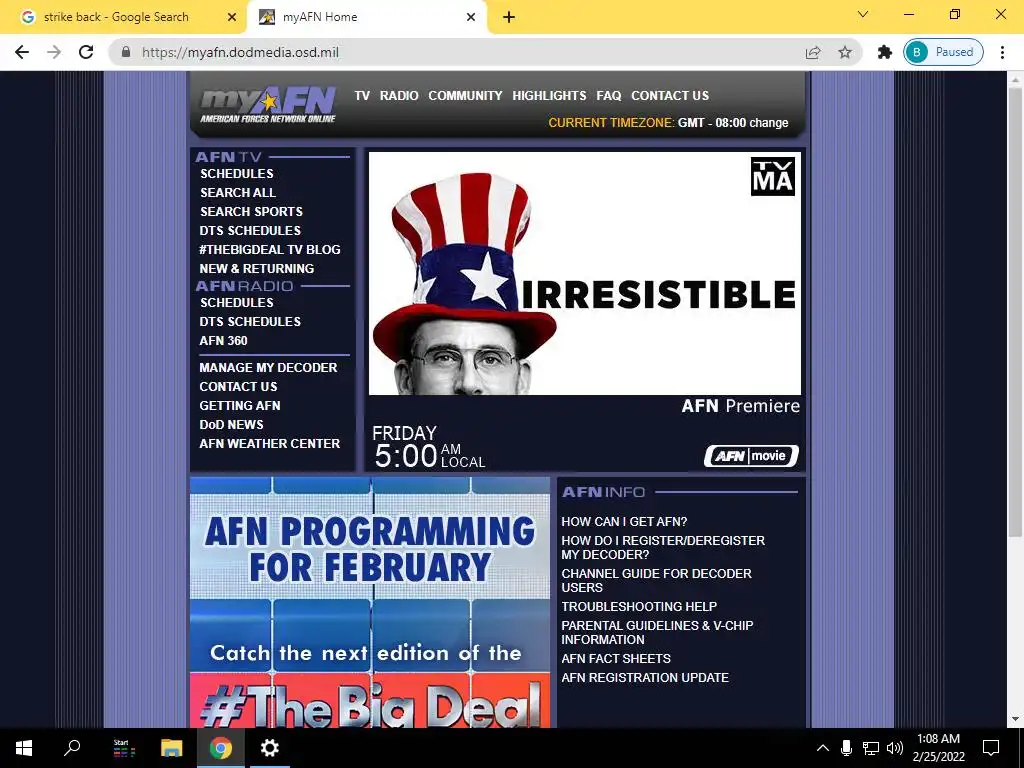Image resolution: width=1024 pixels, height=768 pixels.
Task: Open AFN 360 link
Action: tap(223, 340)
